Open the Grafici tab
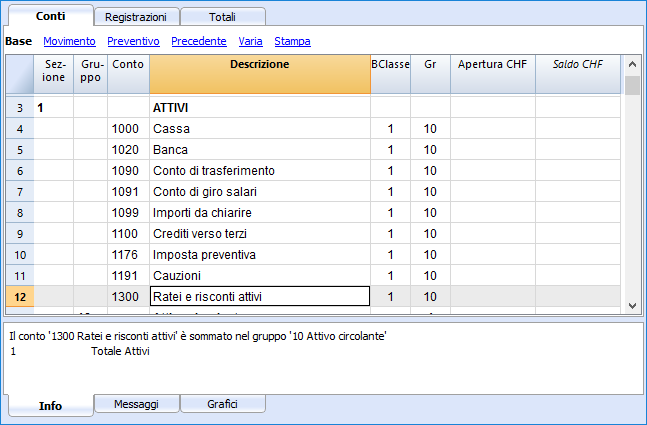647x425 pixels. (222, 404)
